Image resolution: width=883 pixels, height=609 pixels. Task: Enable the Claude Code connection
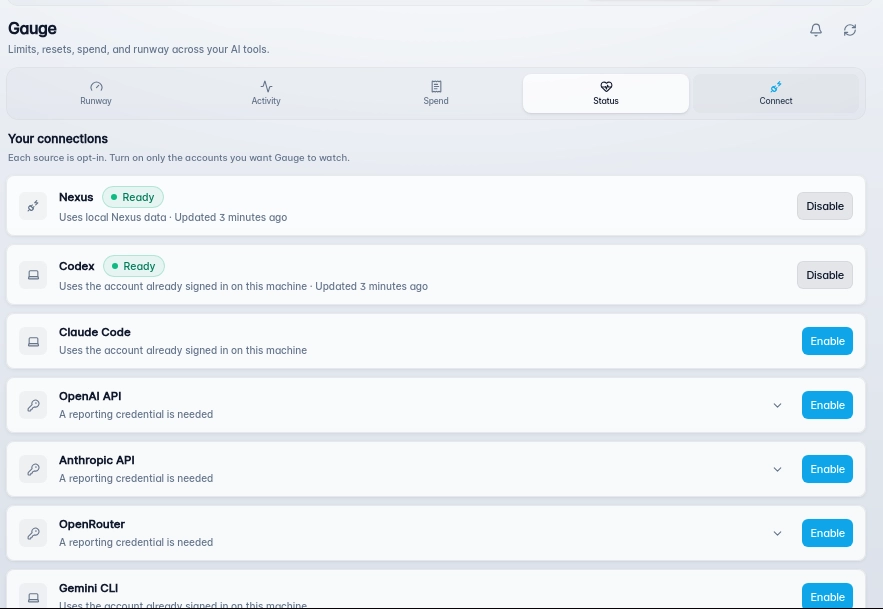[x=827, y=341]
